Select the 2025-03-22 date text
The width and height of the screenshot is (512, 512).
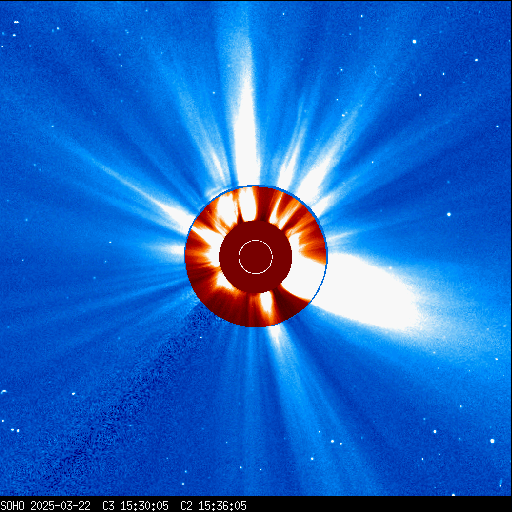60,506
